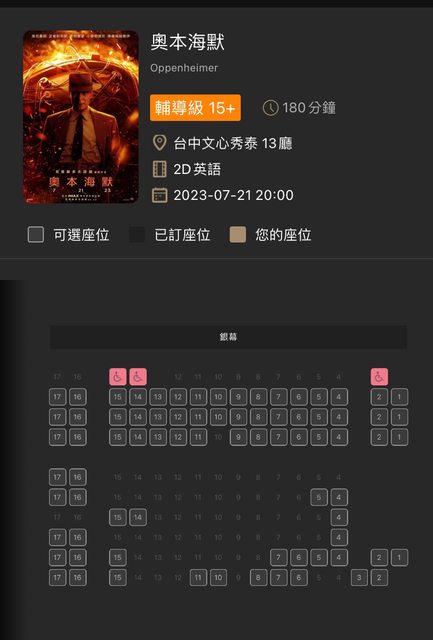Tap the calendar icon beside the showtime date
433x640 pixels.
point(160,195)
